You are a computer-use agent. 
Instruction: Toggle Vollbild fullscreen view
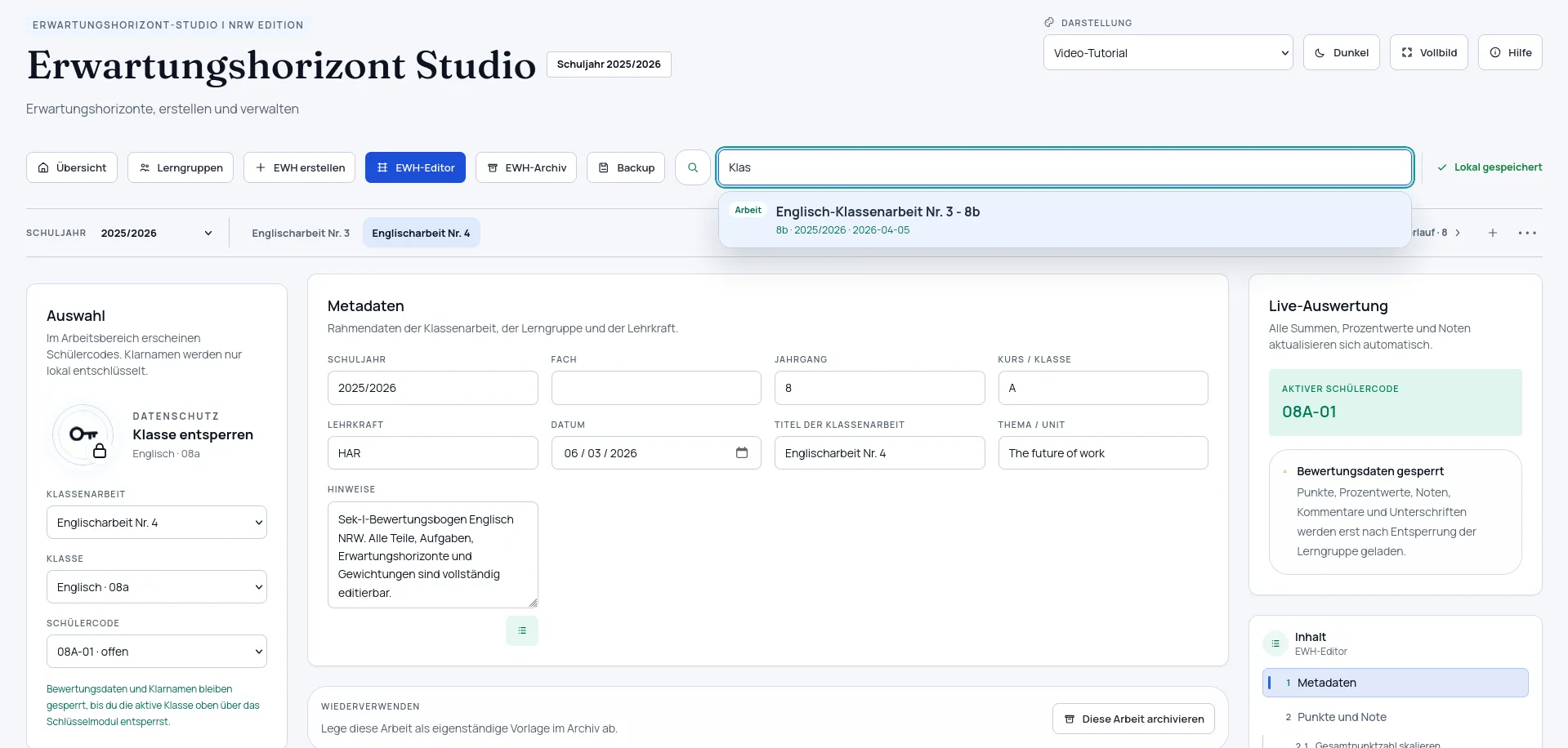[1429, 52]
